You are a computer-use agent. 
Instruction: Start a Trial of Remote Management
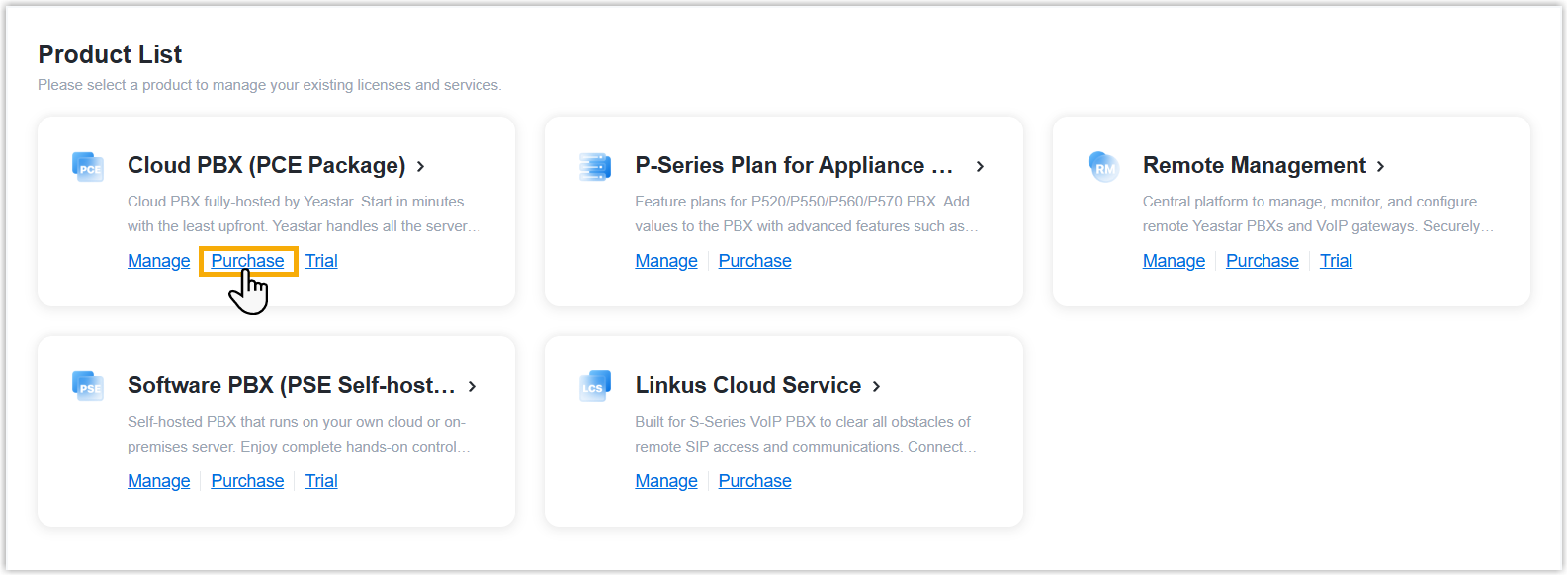coord(1336,261)
